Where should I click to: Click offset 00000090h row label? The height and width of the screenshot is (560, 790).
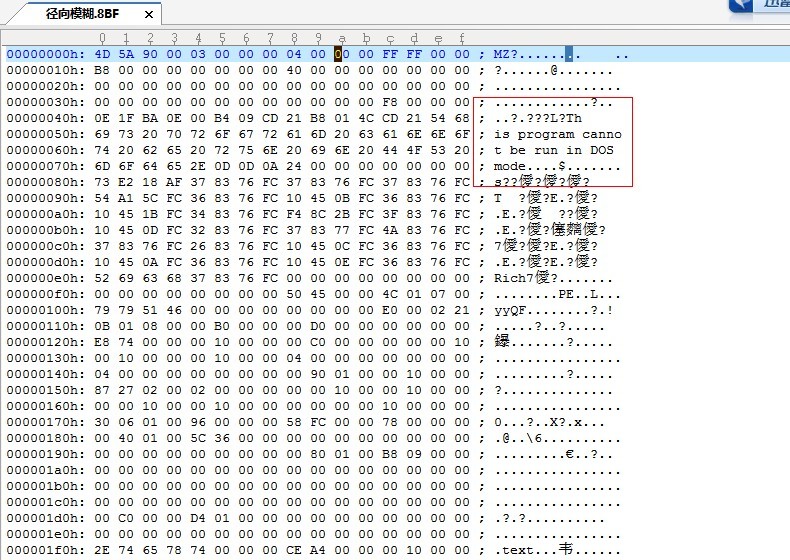(46, 199)
